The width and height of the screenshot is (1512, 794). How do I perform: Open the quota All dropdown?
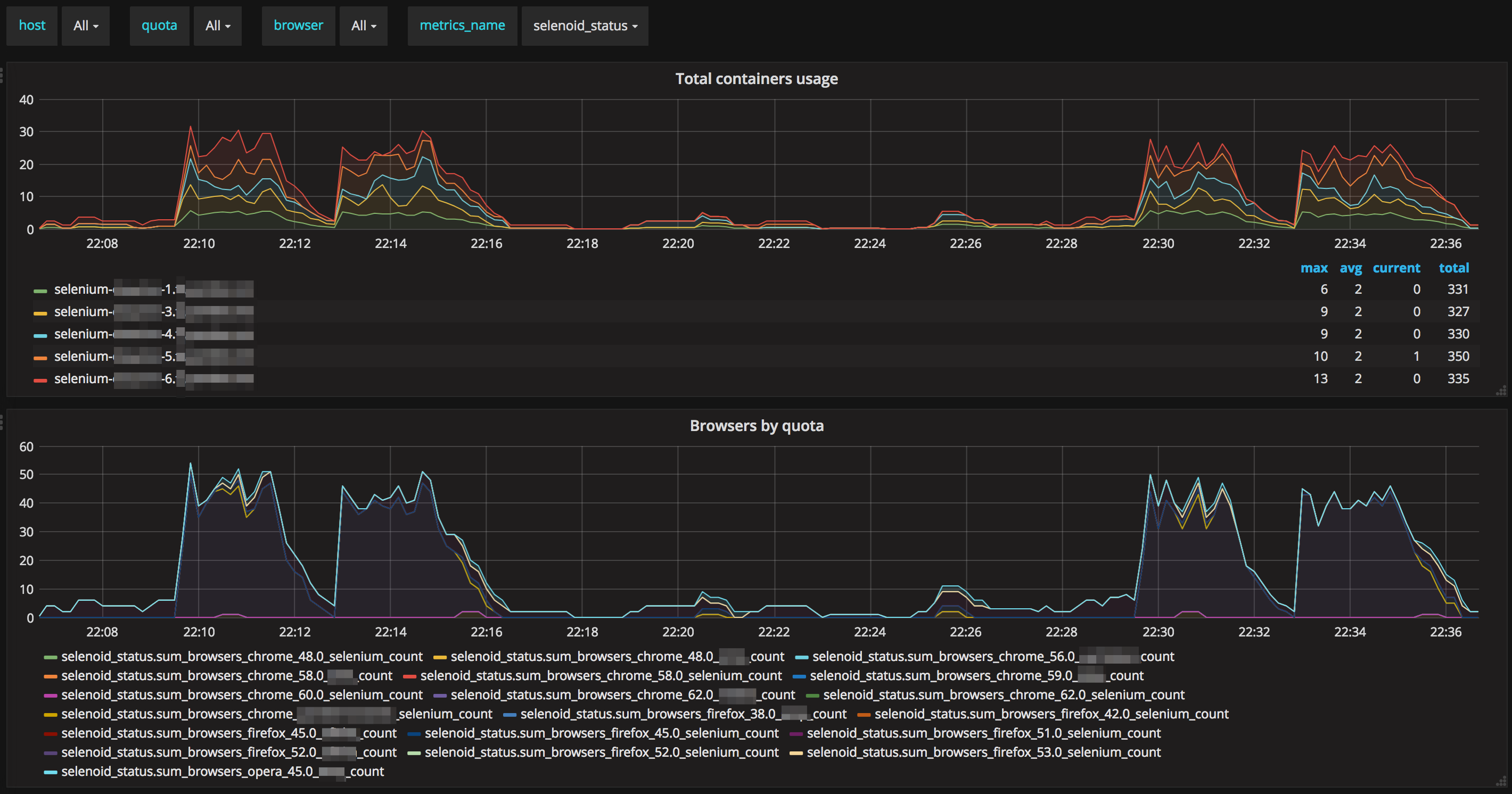pos(218,26)
